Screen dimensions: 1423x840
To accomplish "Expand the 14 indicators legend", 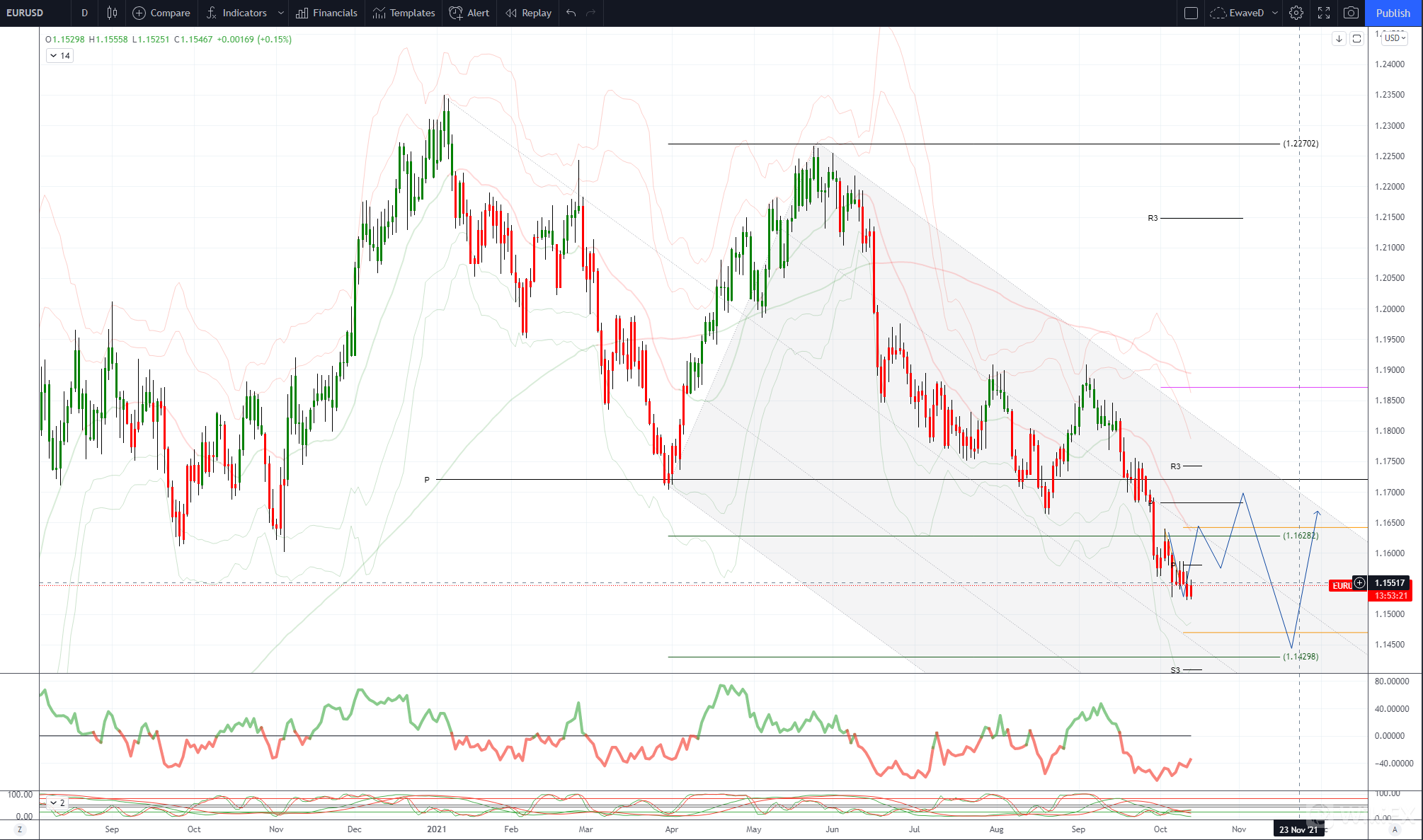I will point(59,56).
